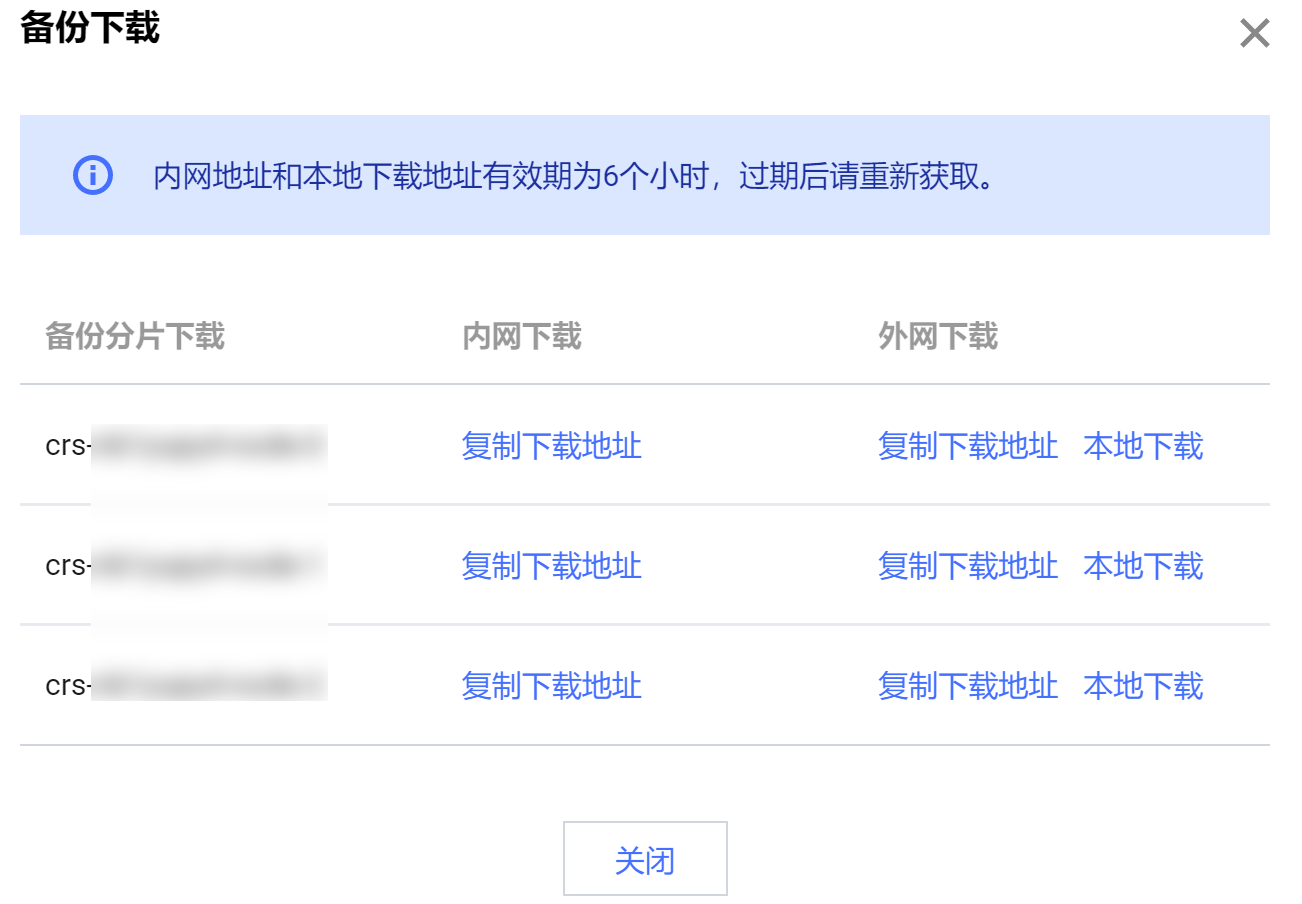This screenshot has width=1302, height=904.
Task: Copy the 外网 download address in the third row
Action: click(x=968, y=686)
